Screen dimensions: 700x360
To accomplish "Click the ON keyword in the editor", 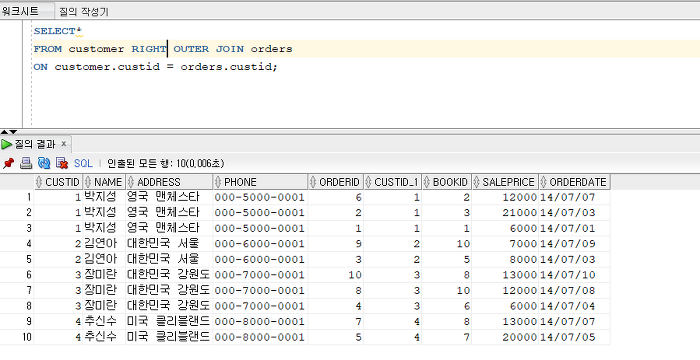I will [x=41, y=67].
